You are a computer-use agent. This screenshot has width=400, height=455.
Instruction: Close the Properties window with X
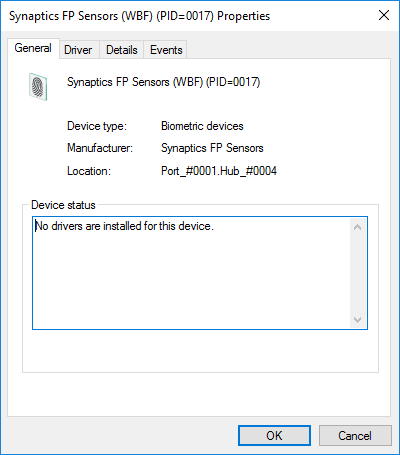pos(384,15)
